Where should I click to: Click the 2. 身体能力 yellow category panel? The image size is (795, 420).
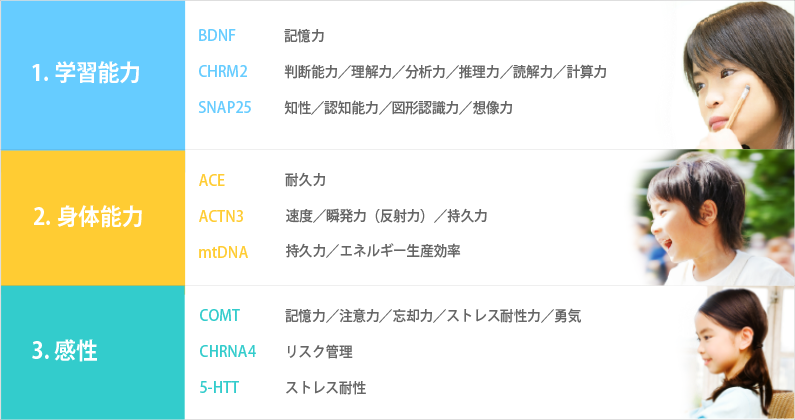(x=93, y=218)
